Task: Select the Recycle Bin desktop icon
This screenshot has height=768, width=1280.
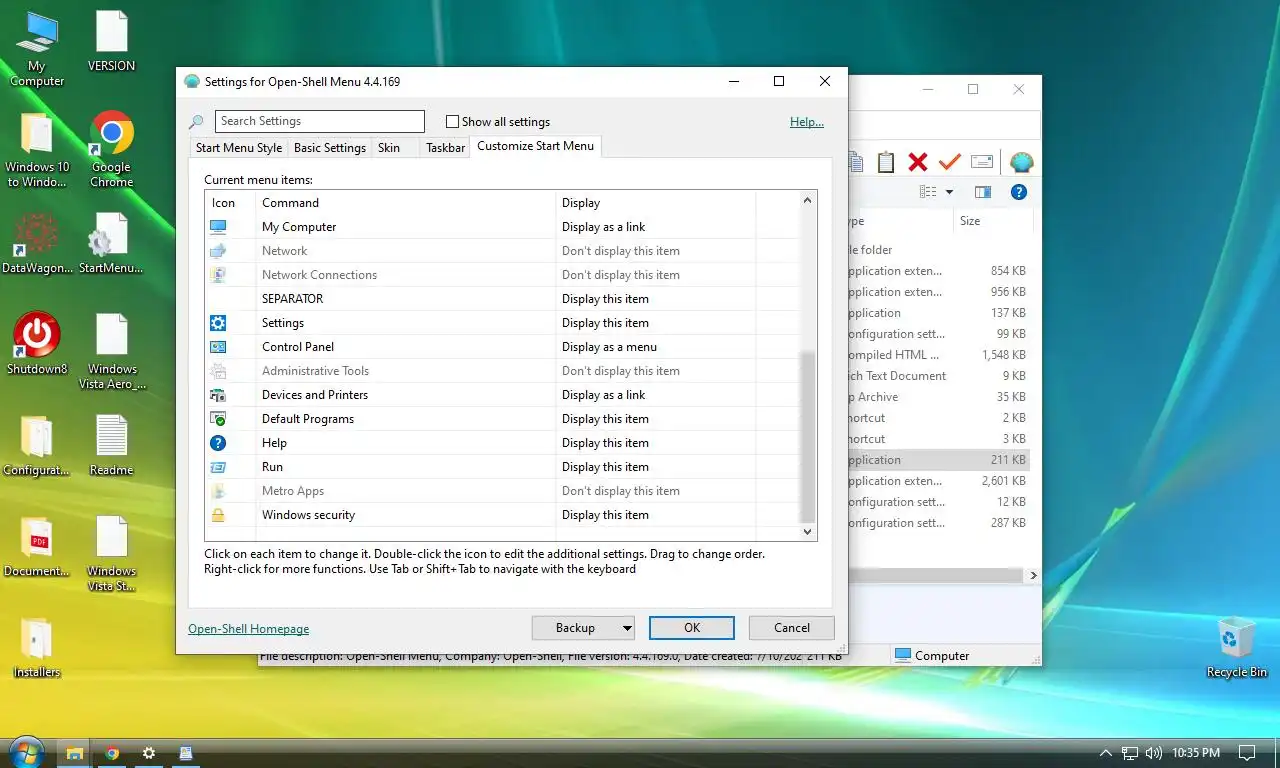Action: [1237, 647]
